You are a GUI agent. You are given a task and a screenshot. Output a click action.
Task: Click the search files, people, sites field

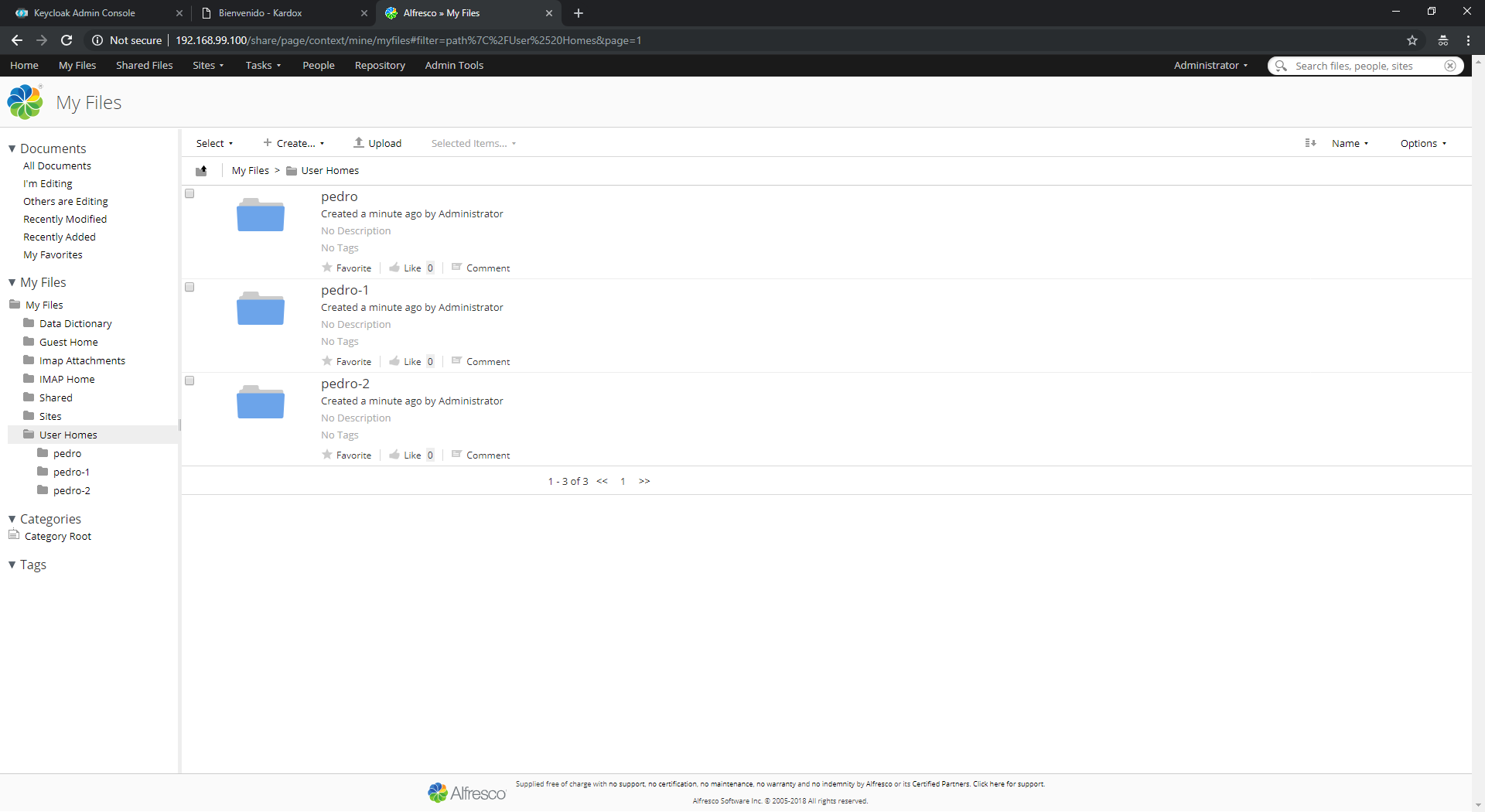click(1365, 66)
